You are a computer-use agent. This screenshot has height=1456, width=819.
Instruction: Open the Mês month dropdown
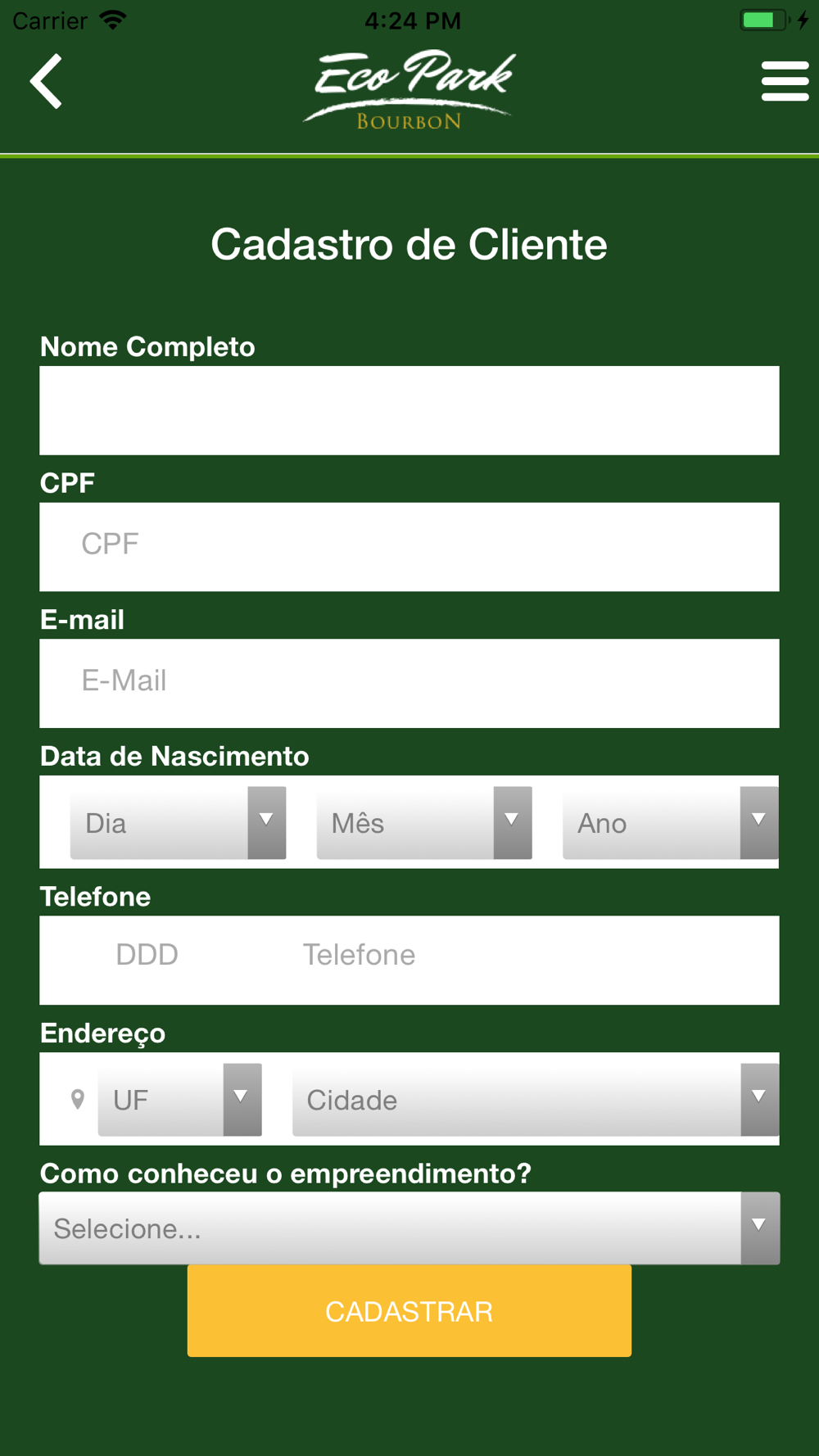[424, 823]
